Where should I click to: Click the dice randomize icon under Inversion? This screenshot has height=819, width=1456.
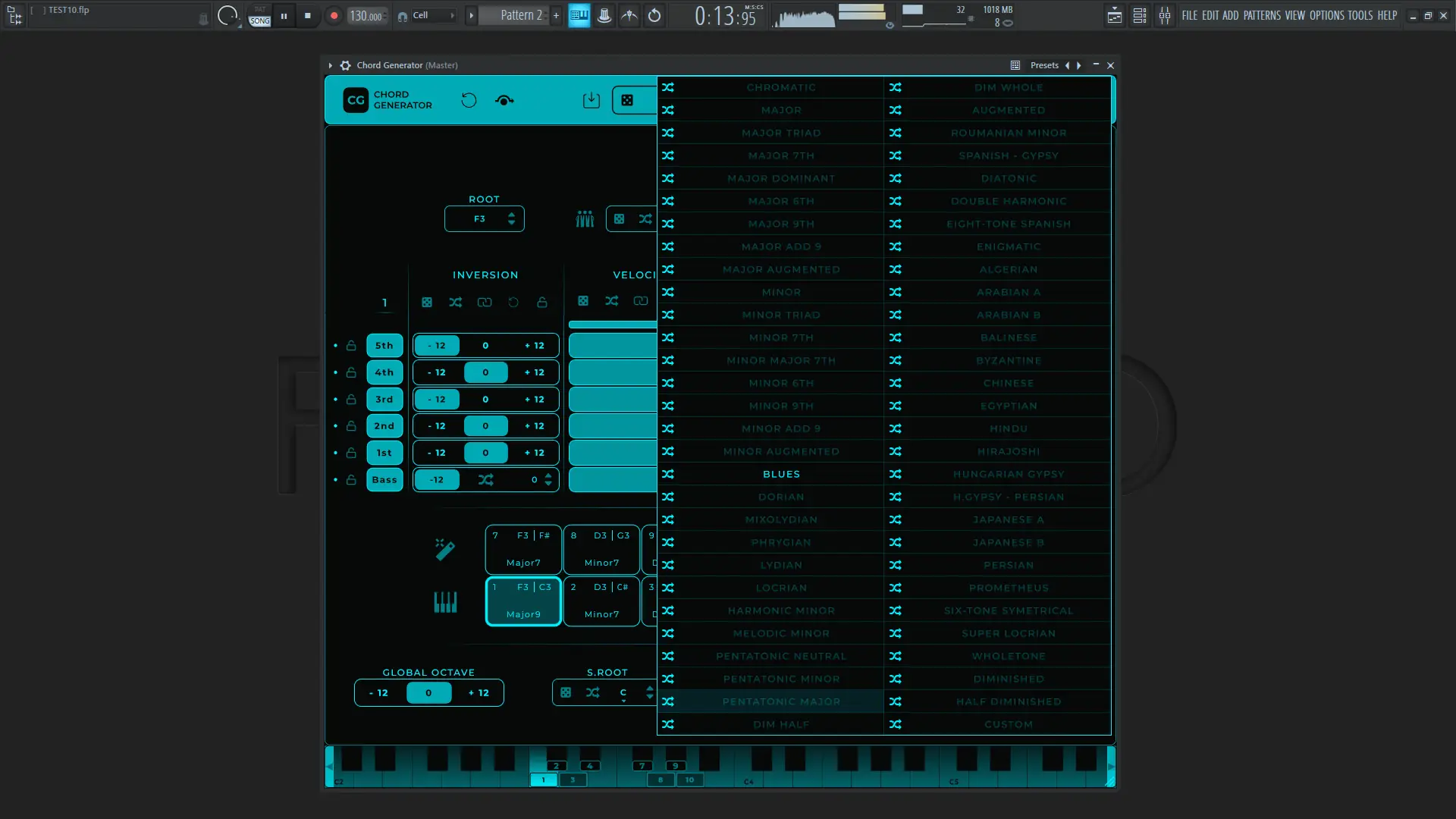427,302
